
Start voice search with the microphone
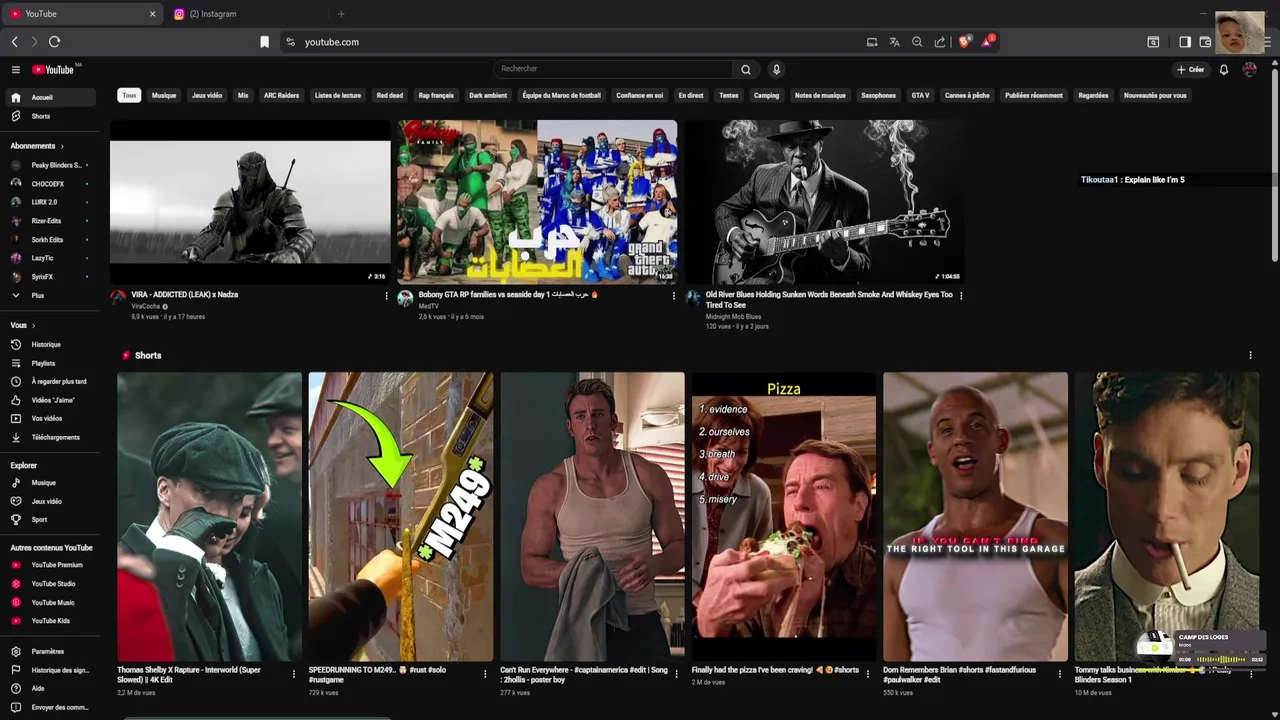point(776,70)
